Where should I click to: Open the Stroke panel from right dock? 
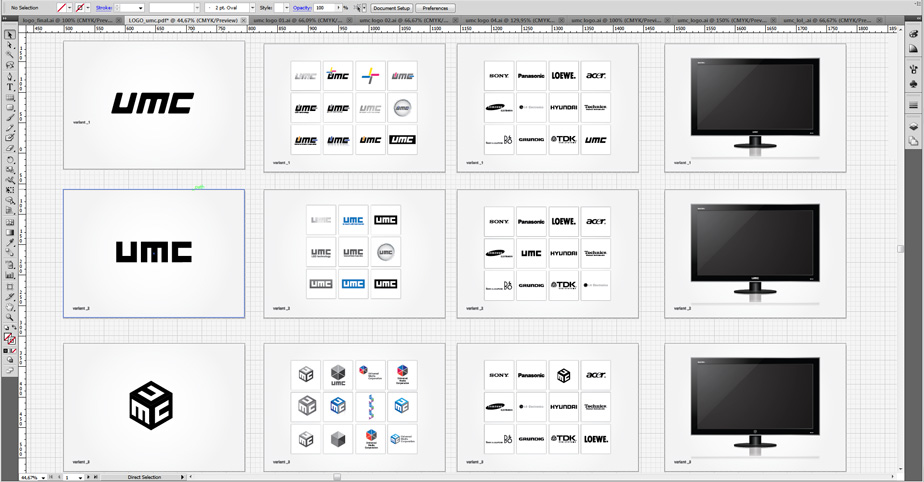(913, 105)
